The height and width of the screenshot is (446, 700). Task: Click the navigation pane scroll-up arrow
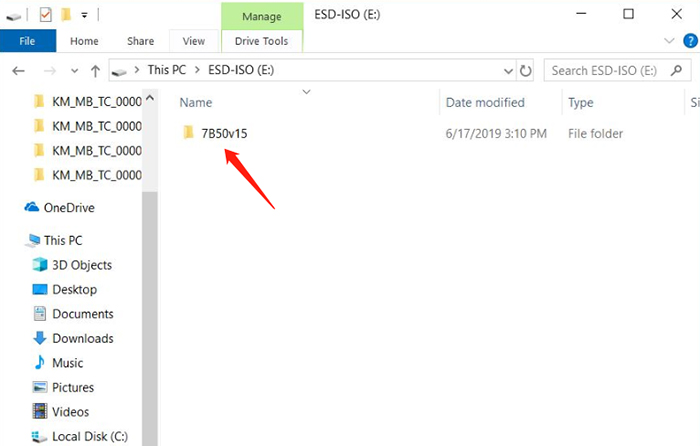coord(150,98)
